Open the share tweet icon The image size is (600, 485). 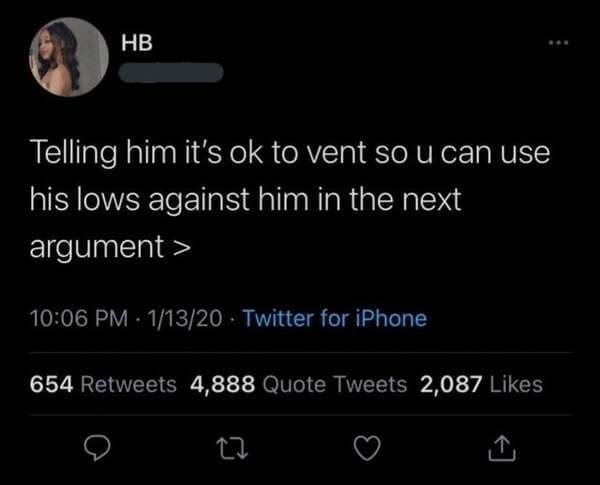502,447
